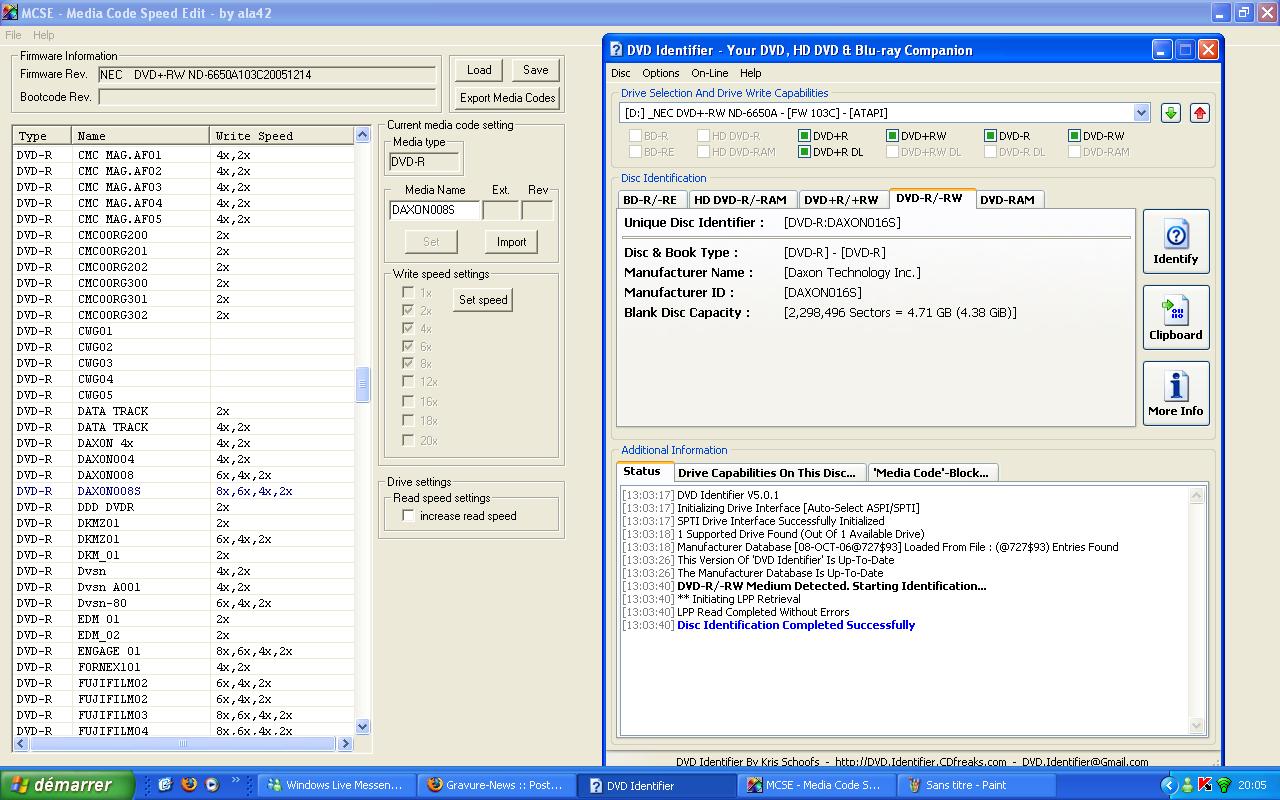Copy disc info with the Clipboard button

tap(1176, 318)
